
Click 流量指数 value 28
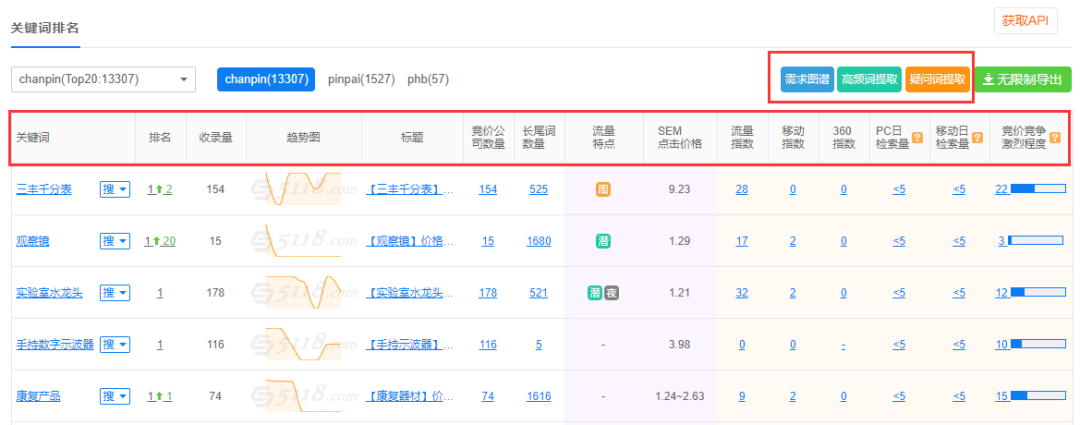(742, 189)
